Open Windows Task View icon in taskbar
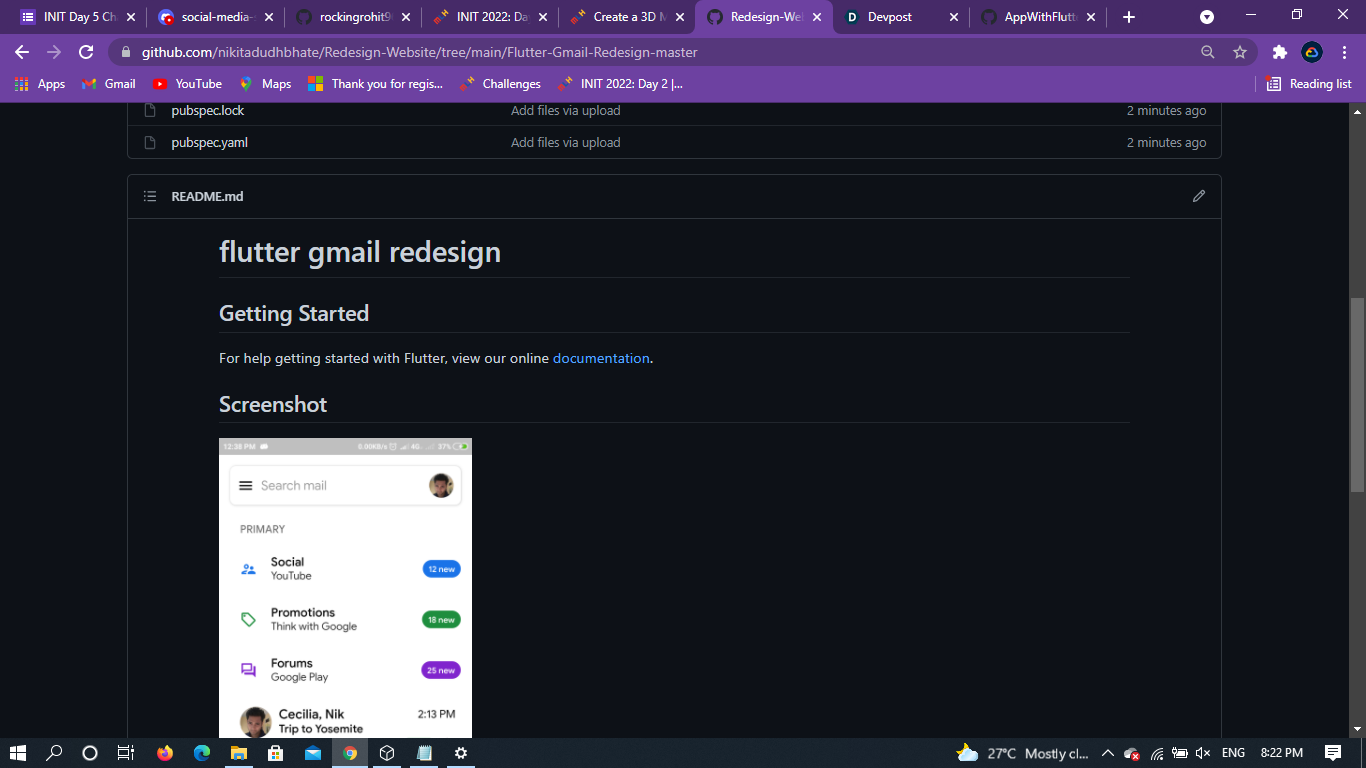The image size is (1366, 768). pyautogui.click(x=125, y=753)
